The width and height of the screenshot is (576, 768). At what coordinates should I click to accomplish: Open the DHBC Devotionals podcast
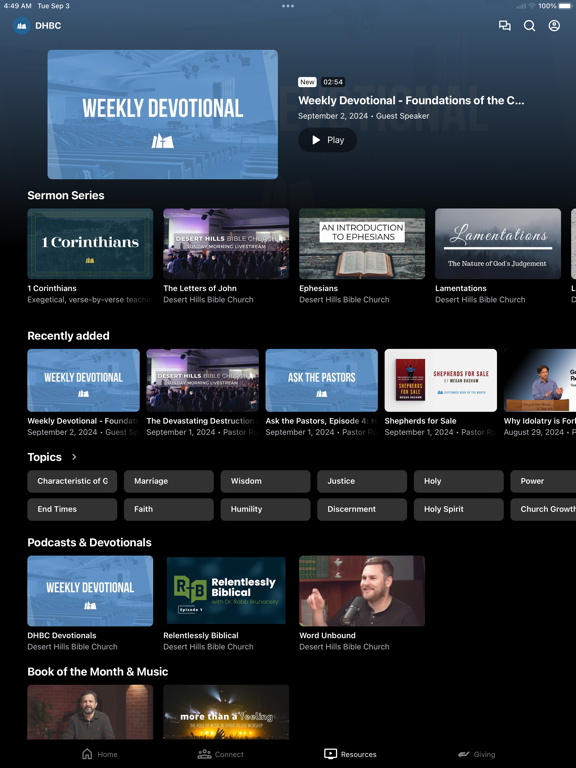tap(90, 591)
